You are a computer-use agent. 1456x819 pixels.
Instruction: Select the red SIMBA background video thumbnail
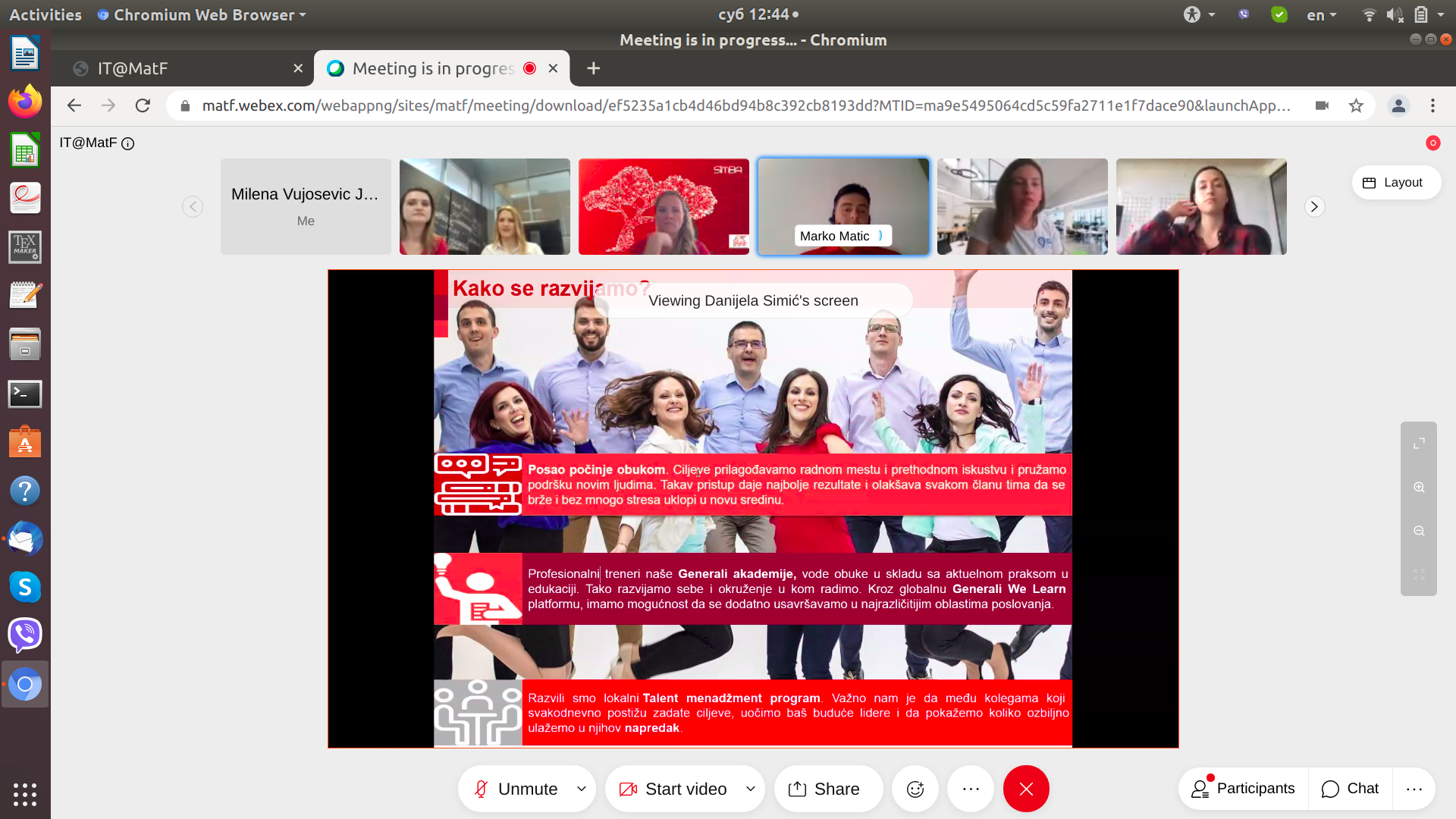[x=664, y=206]
